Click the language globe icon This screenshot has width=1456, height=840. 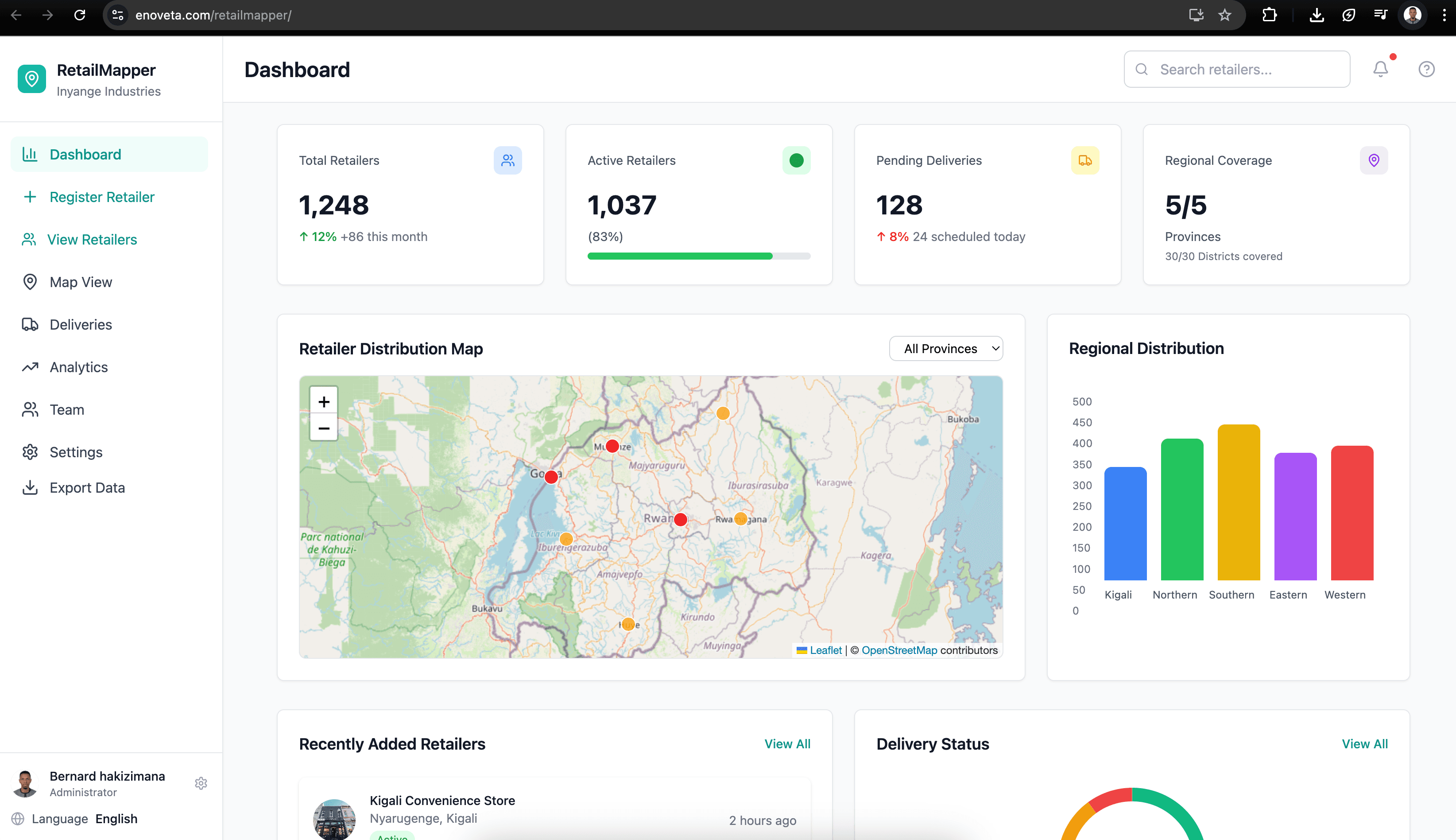pyautogui.click(x=18, y=819)
